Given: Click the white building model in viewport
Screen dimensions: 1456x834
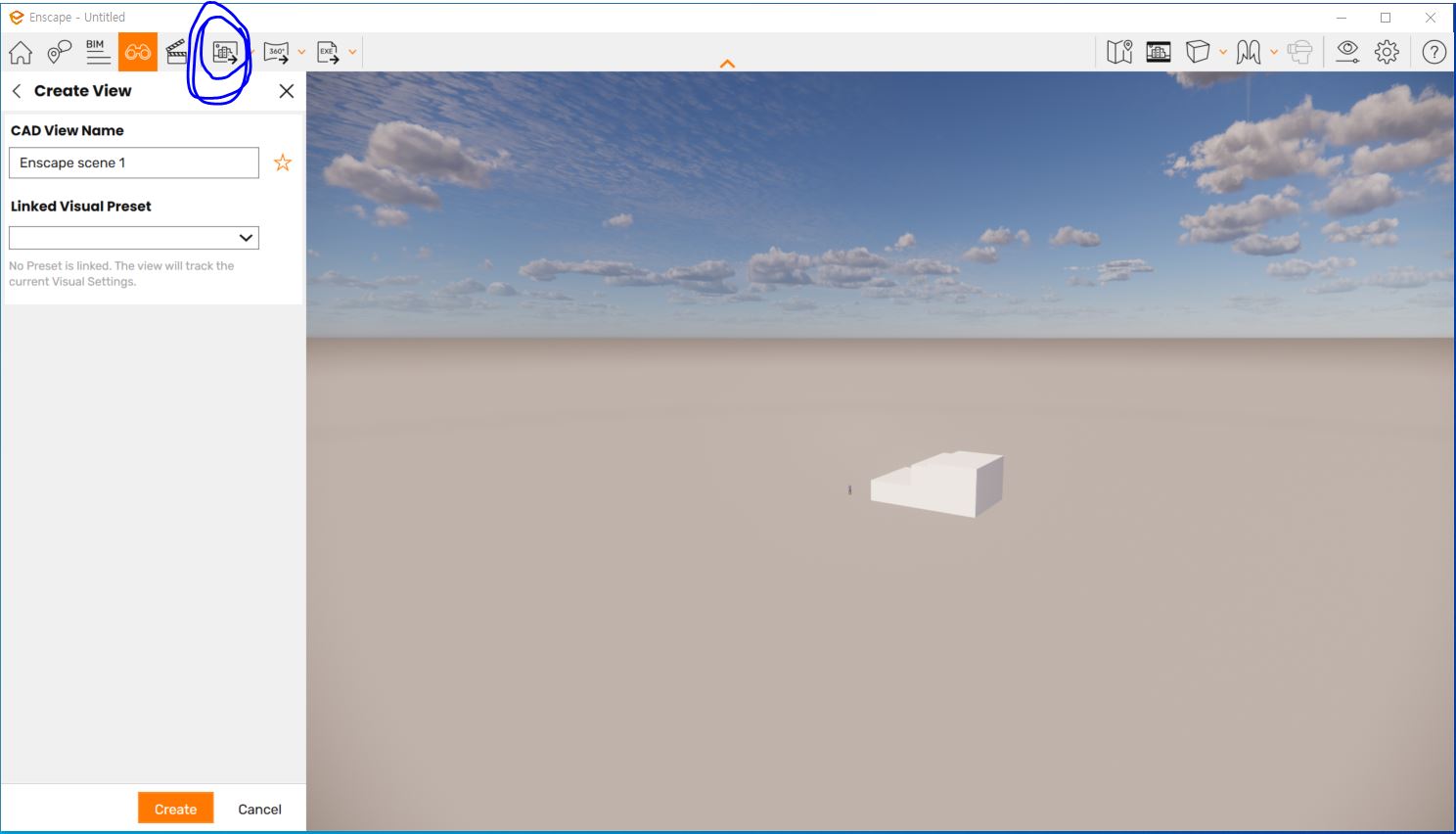Looking at the screenshot, I should click(x=937, y=484).
